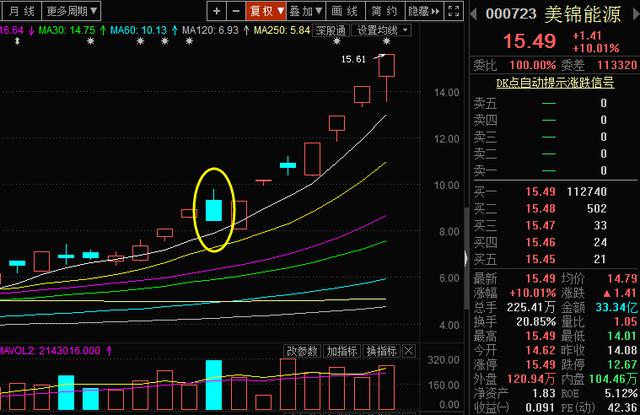Screen dimensions: 640x415
Task: Click the MA60: 10.13 label
Action: point(139,30)
